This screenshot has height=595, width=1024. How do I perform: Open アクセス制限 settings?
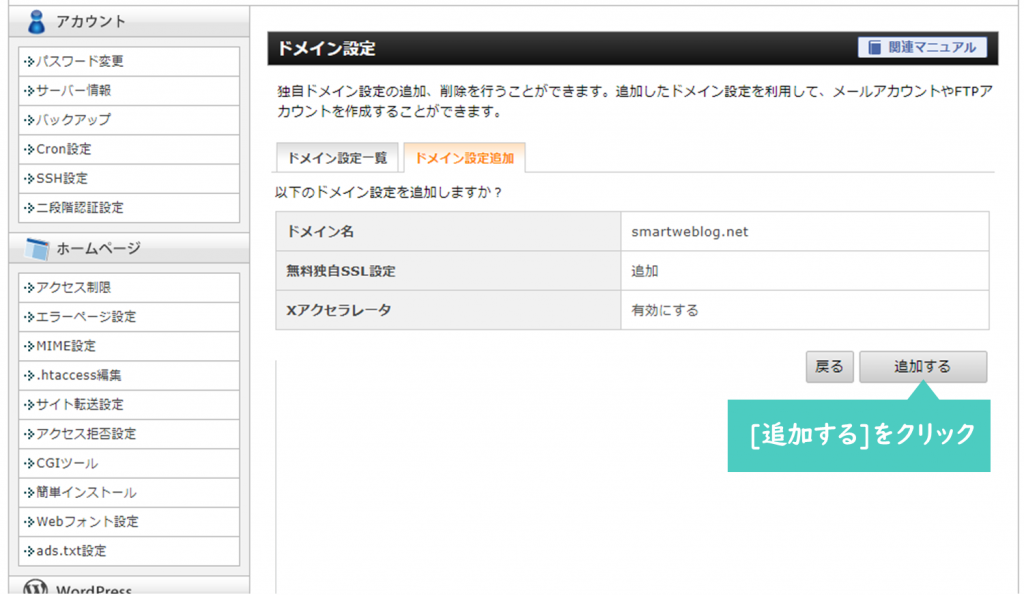[129, 287]
